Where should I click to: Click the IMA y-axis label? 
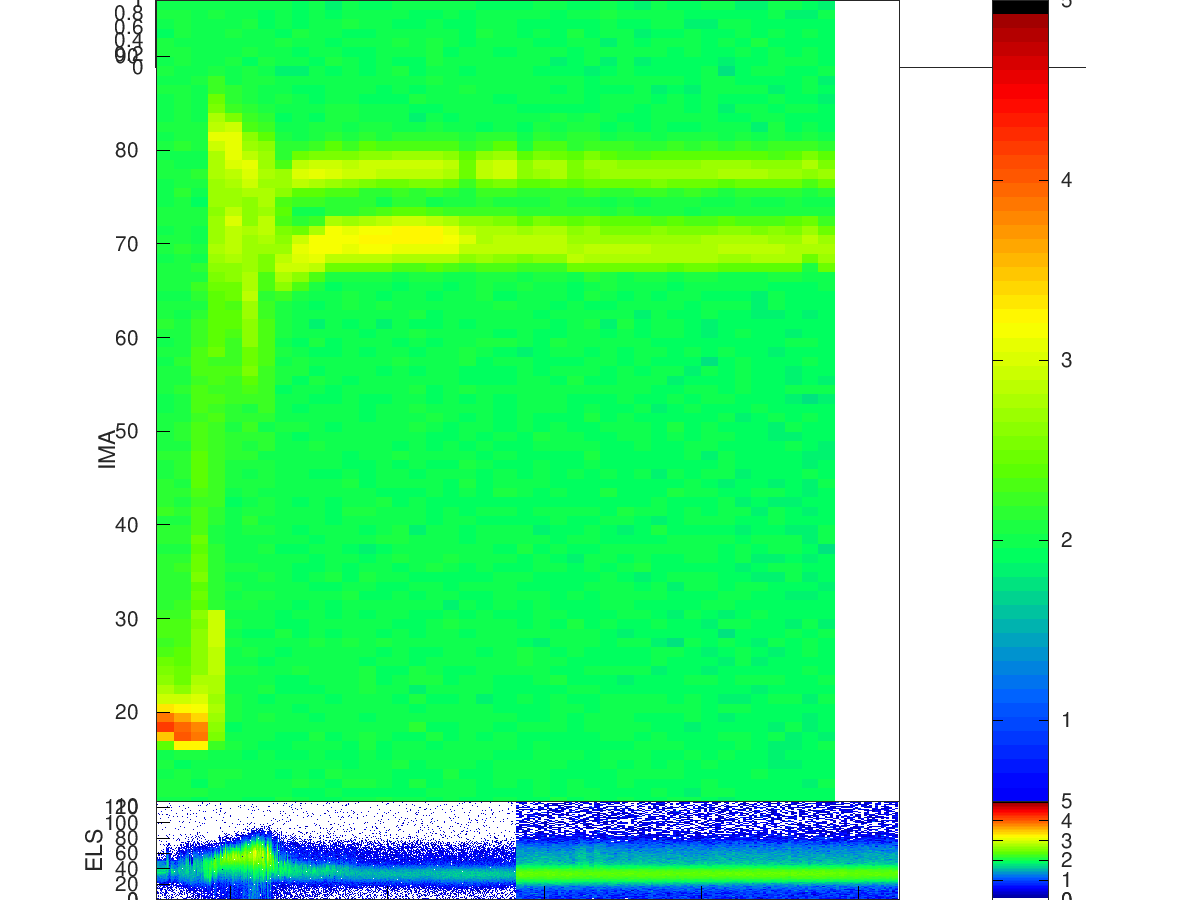[x=108, y=449]
